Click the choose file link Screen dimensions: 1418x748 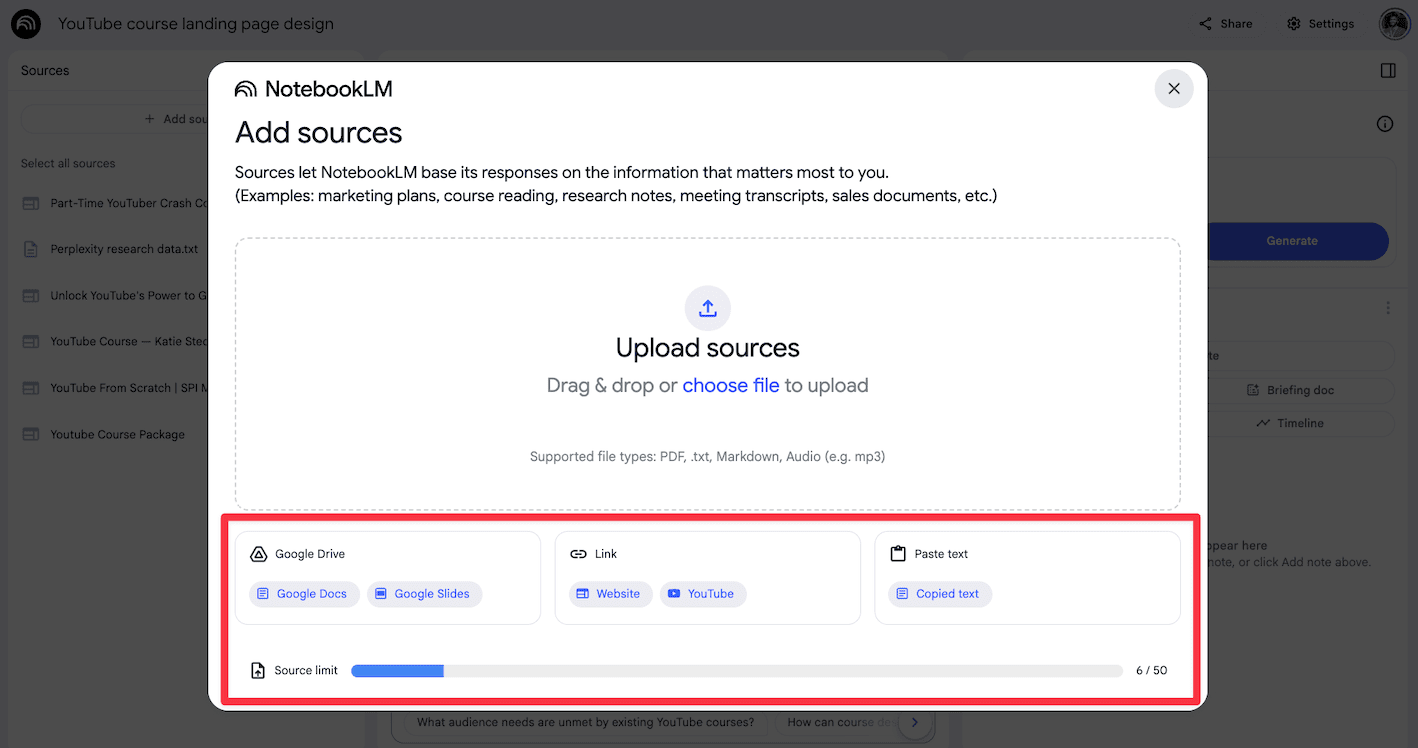pyautogui.click(x=731, y=385)
